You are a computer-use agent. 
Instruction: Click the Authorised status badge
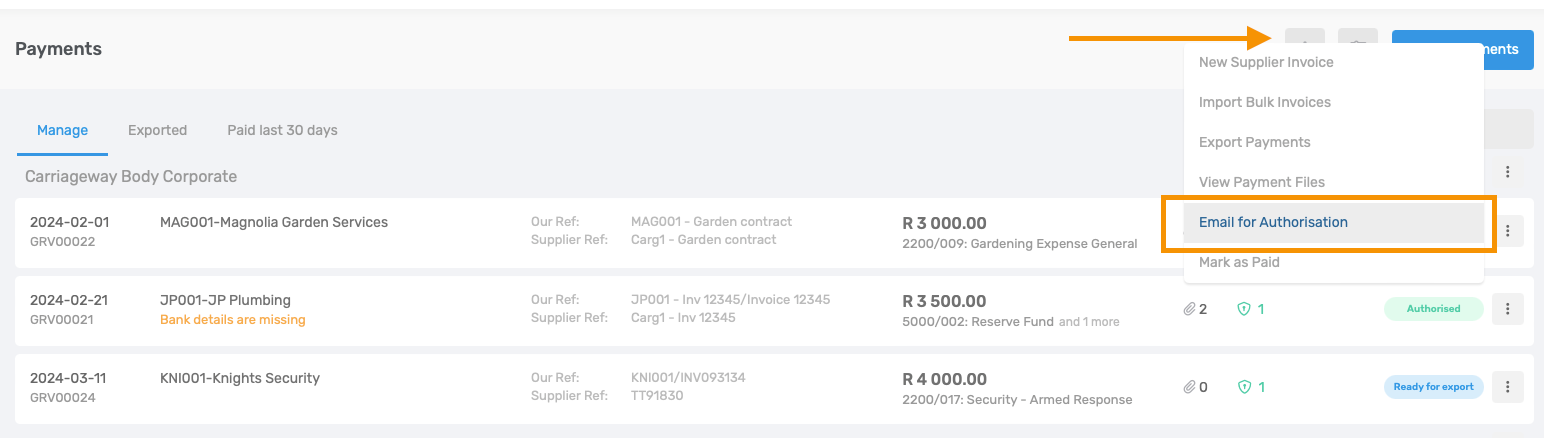1433,309
